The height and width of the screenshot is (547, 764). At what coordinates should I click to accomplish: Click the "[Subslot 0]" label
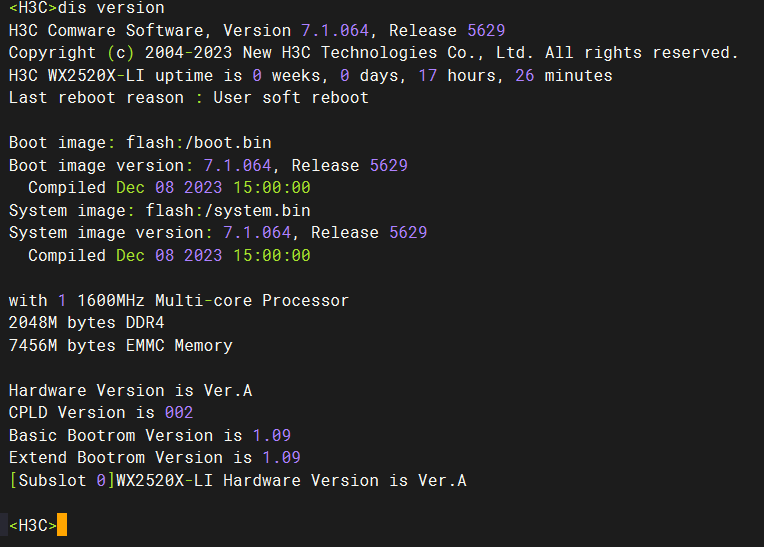(x=62, y=481)
